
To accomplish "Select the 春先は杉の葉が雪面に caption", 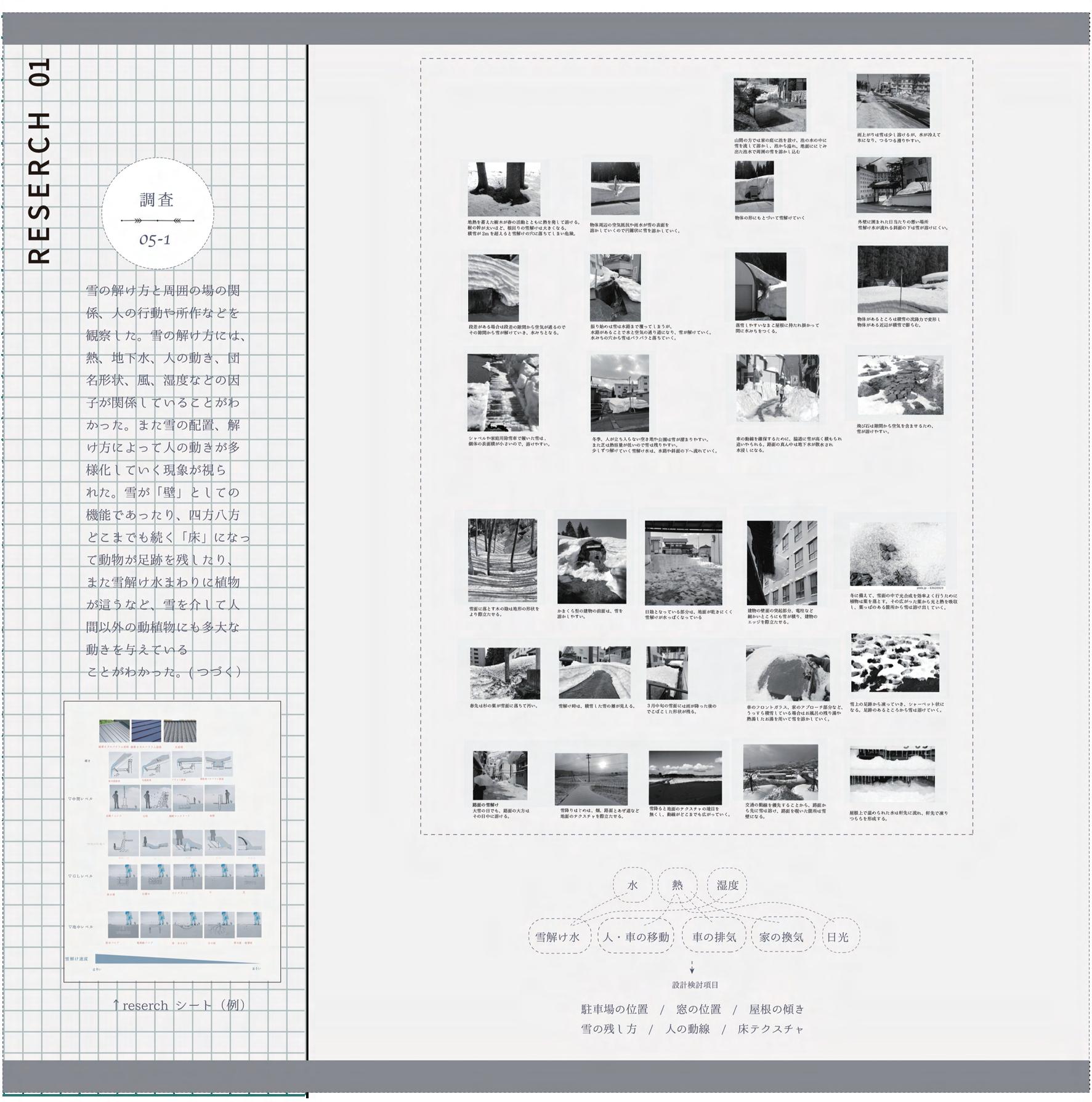I will tap(504, 706).
